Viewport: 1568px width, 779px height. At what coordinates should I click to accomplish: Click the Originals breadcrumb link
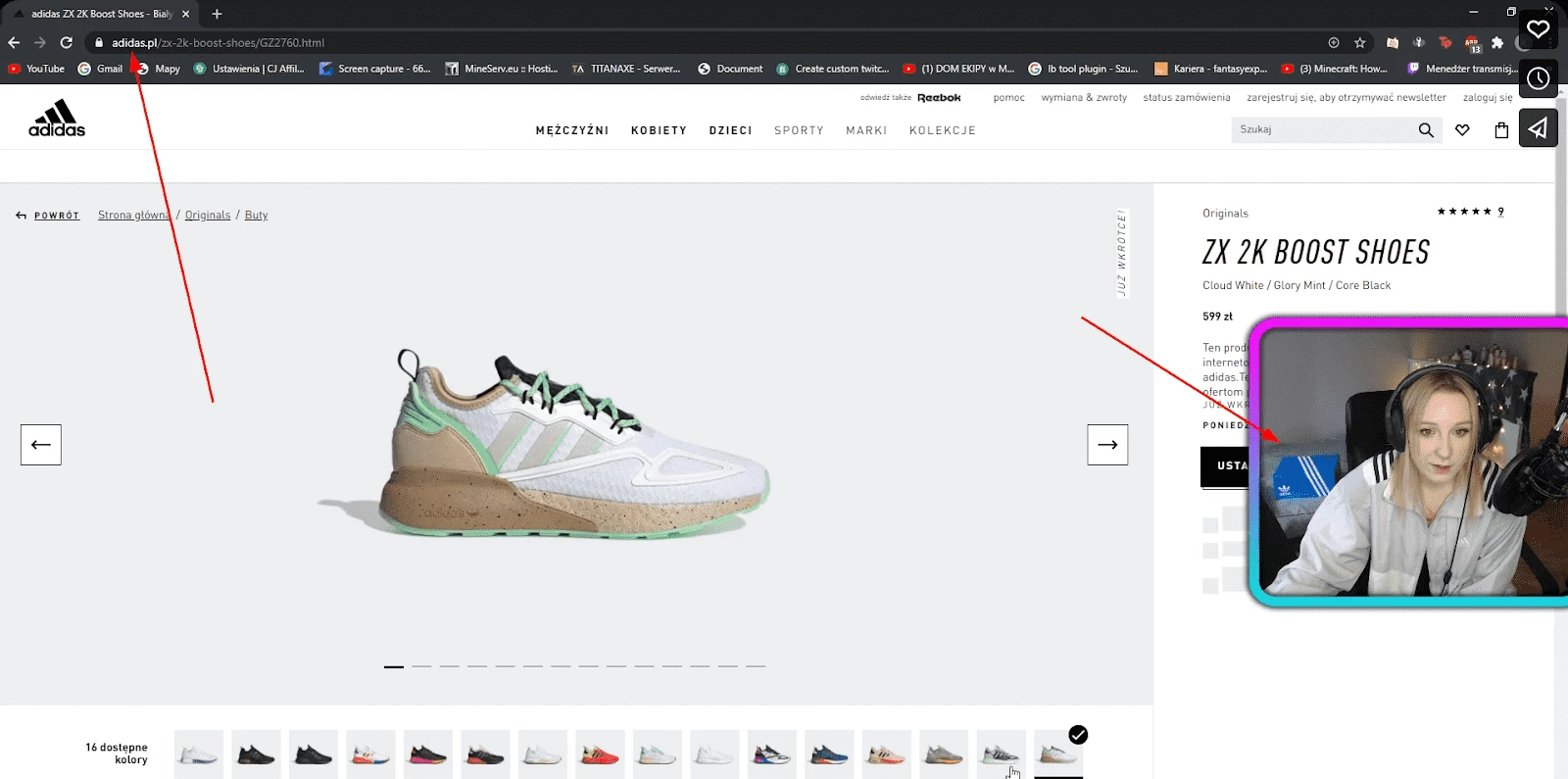click(x=208, y=216)
